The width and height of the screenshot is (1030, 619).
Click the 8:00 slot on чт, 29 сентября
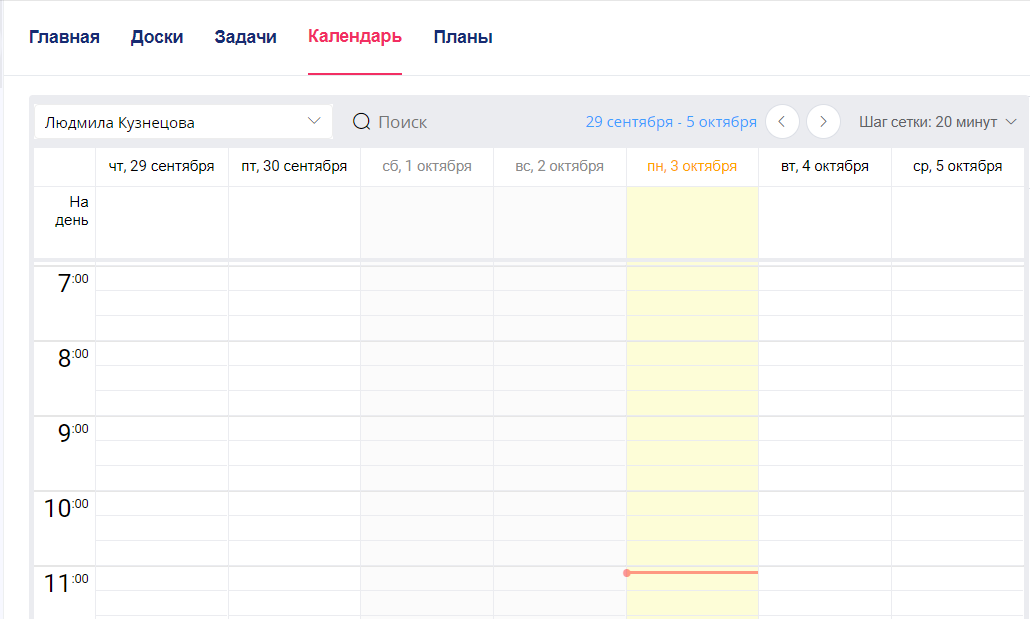tap(162, 354)
